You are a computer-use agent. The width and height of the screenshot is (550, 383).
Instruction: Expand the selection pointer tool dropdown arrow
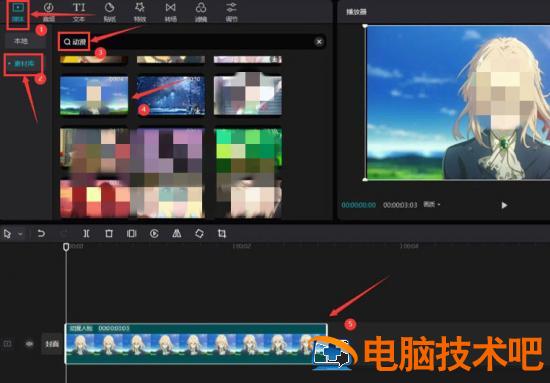[20, 234]
